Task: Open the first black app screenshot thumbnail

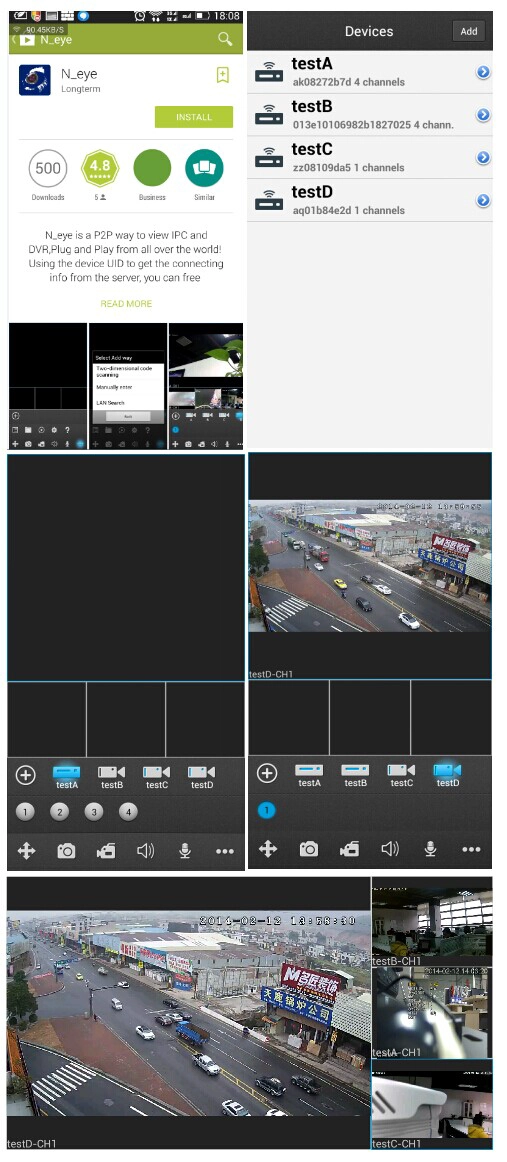Action: 48,386
